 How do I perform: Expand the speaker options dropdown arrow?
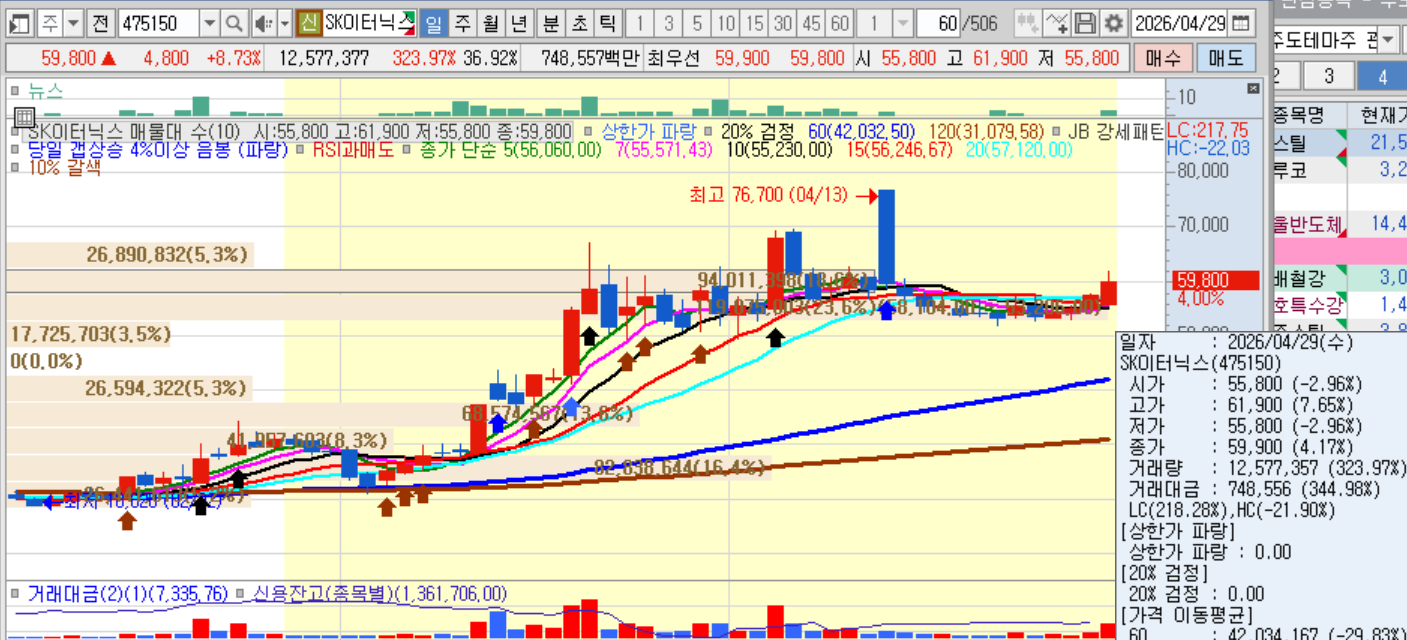(284, 22)
